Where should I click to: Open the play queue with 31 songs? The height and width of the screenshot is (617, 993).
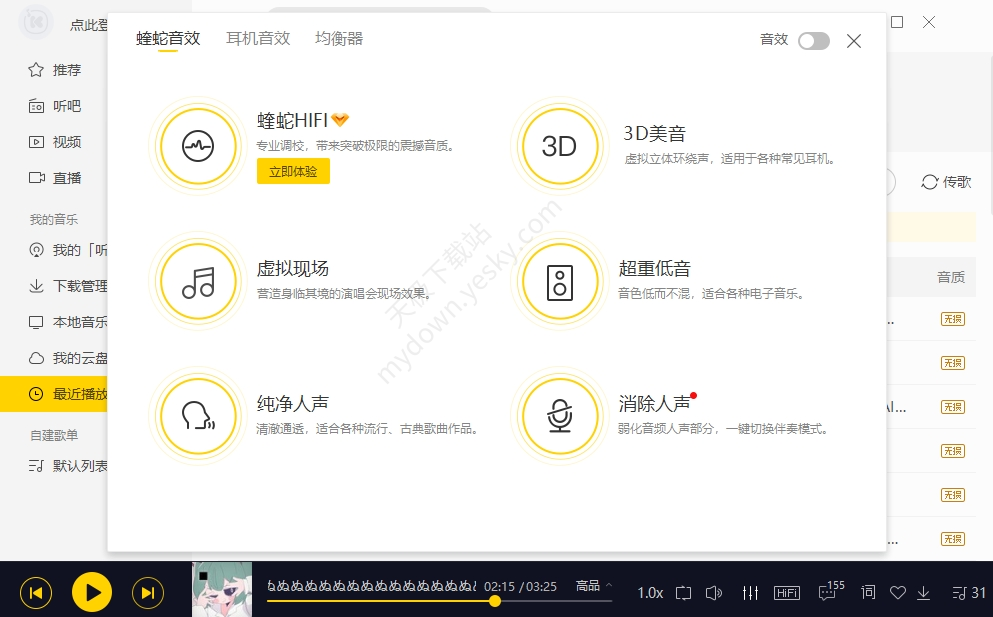969,593
